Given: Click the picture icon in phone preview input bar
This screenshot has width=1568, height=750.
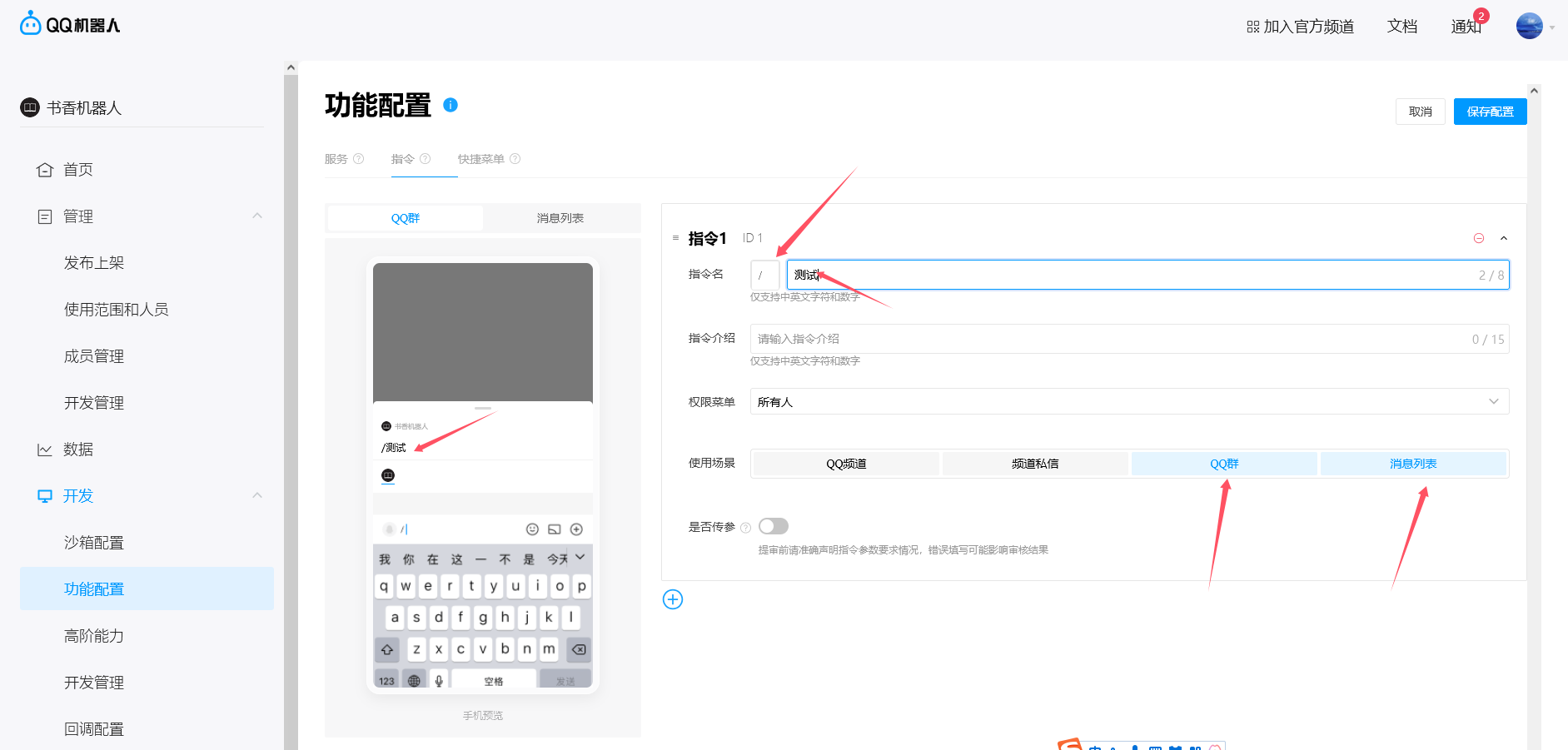Looking at the screenshot, I should (555, 529).
